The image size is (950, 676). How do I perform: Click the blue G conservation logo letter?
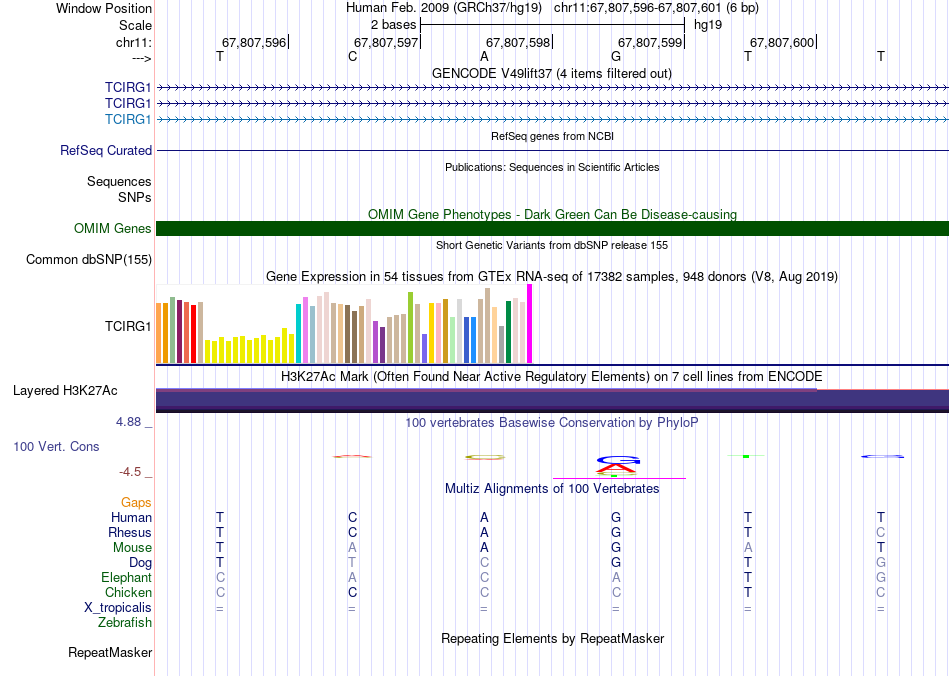[x=618, y=460]
